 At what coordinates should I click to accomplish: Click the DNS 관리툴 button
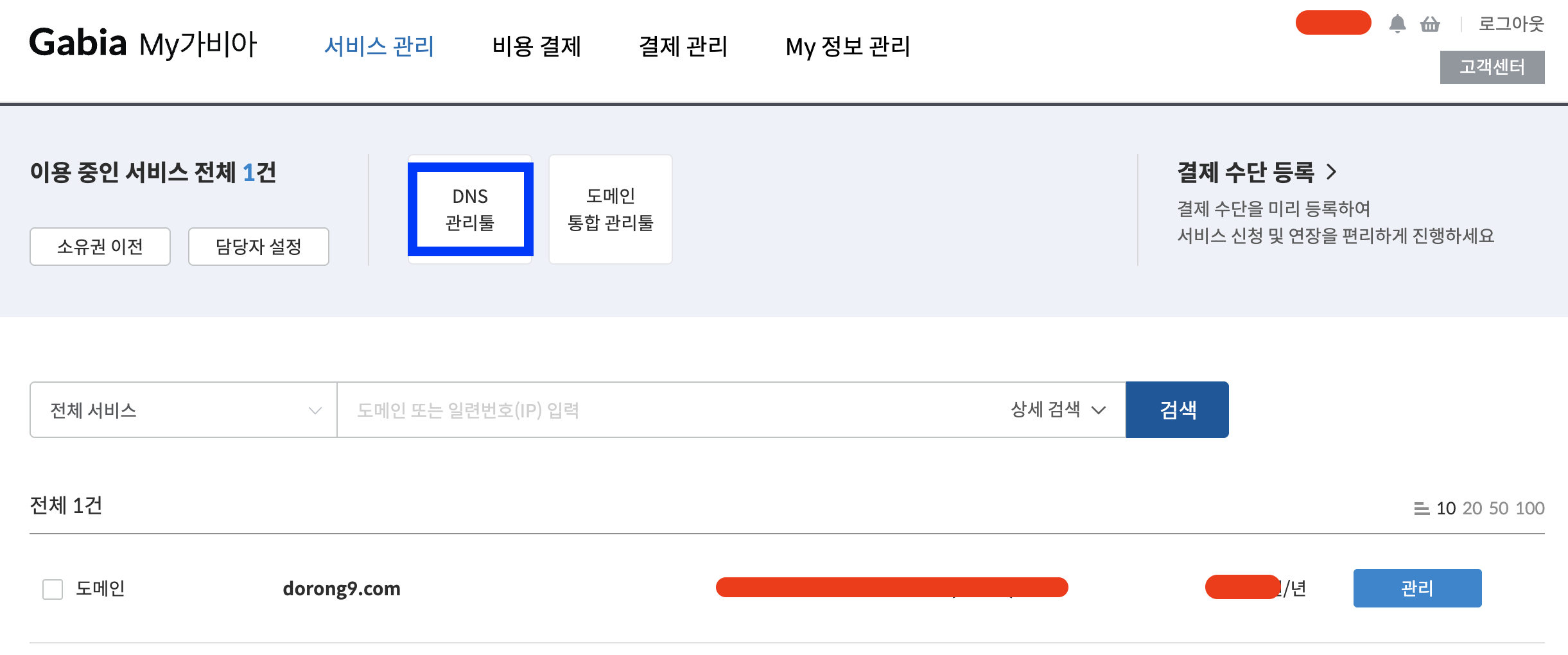470,209
